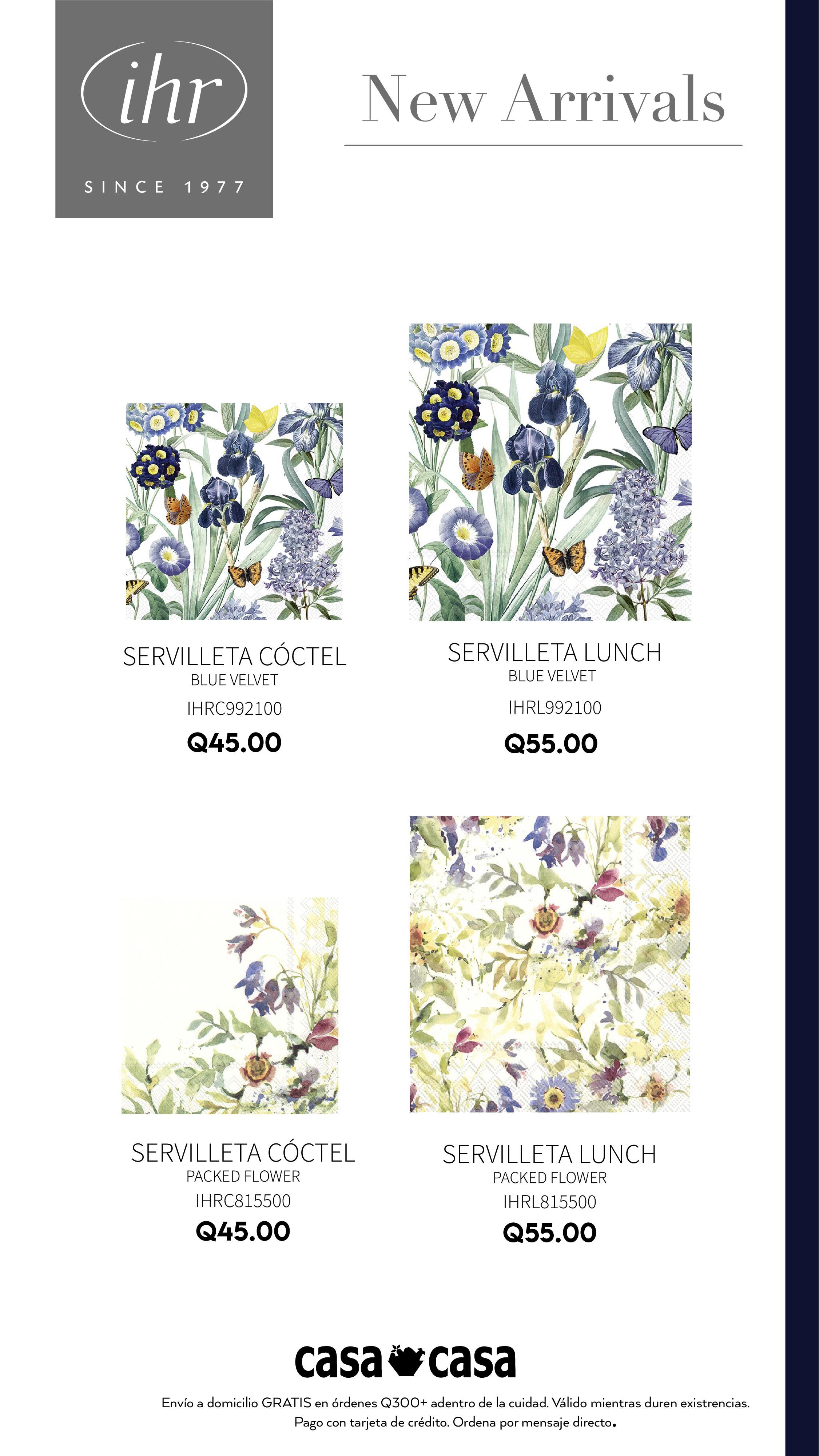The width and height of the screenshot is (819, 1456).
Task: Click the Q45.00 price under Packed Flower cóctel
Action: [x=243, y=1231]
